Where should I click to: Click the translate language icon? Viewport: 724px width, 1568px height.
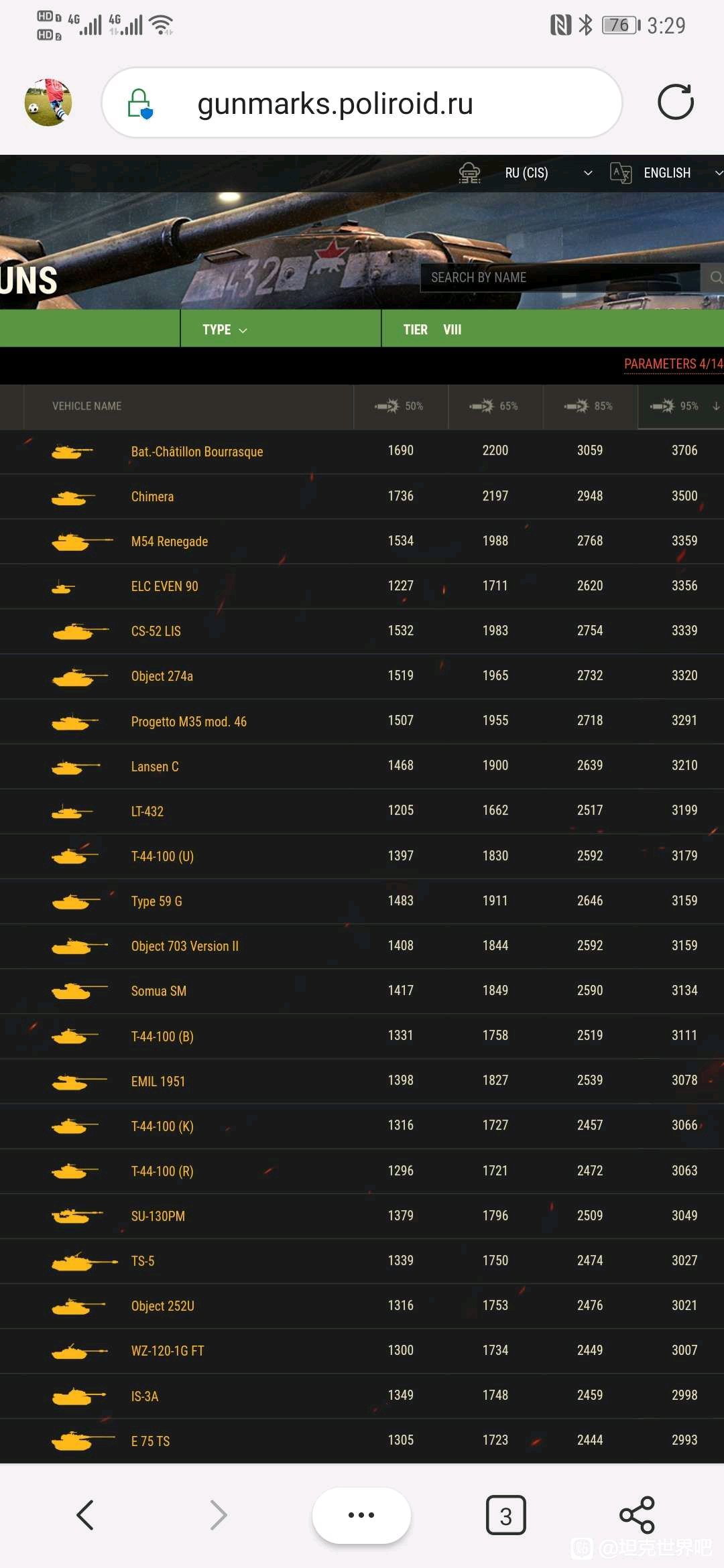[621, 173]
